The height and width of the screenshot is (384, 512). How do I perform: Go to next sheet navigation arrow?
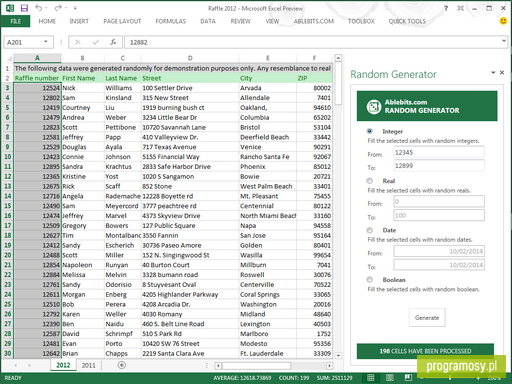[29, 365]
